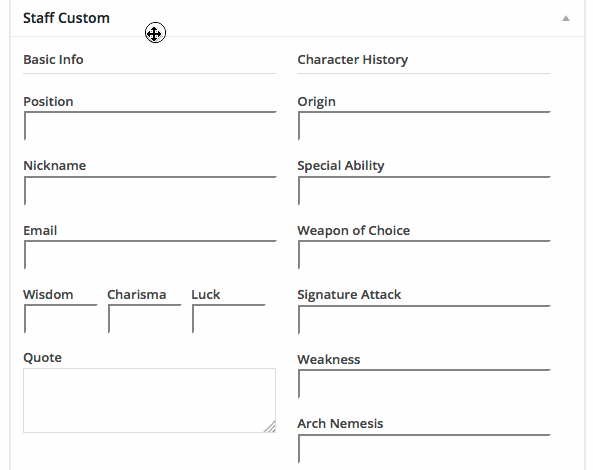Viewport: 593px width, 470px height.
Task: Select the Luck field
Action: pos(229,319)
